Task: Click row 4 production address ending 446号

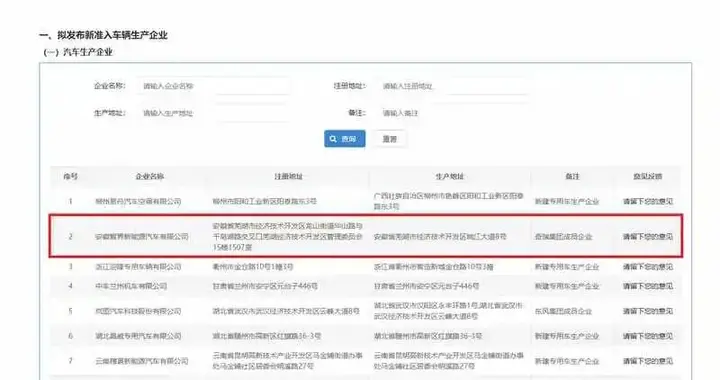Action: [426, 286]
